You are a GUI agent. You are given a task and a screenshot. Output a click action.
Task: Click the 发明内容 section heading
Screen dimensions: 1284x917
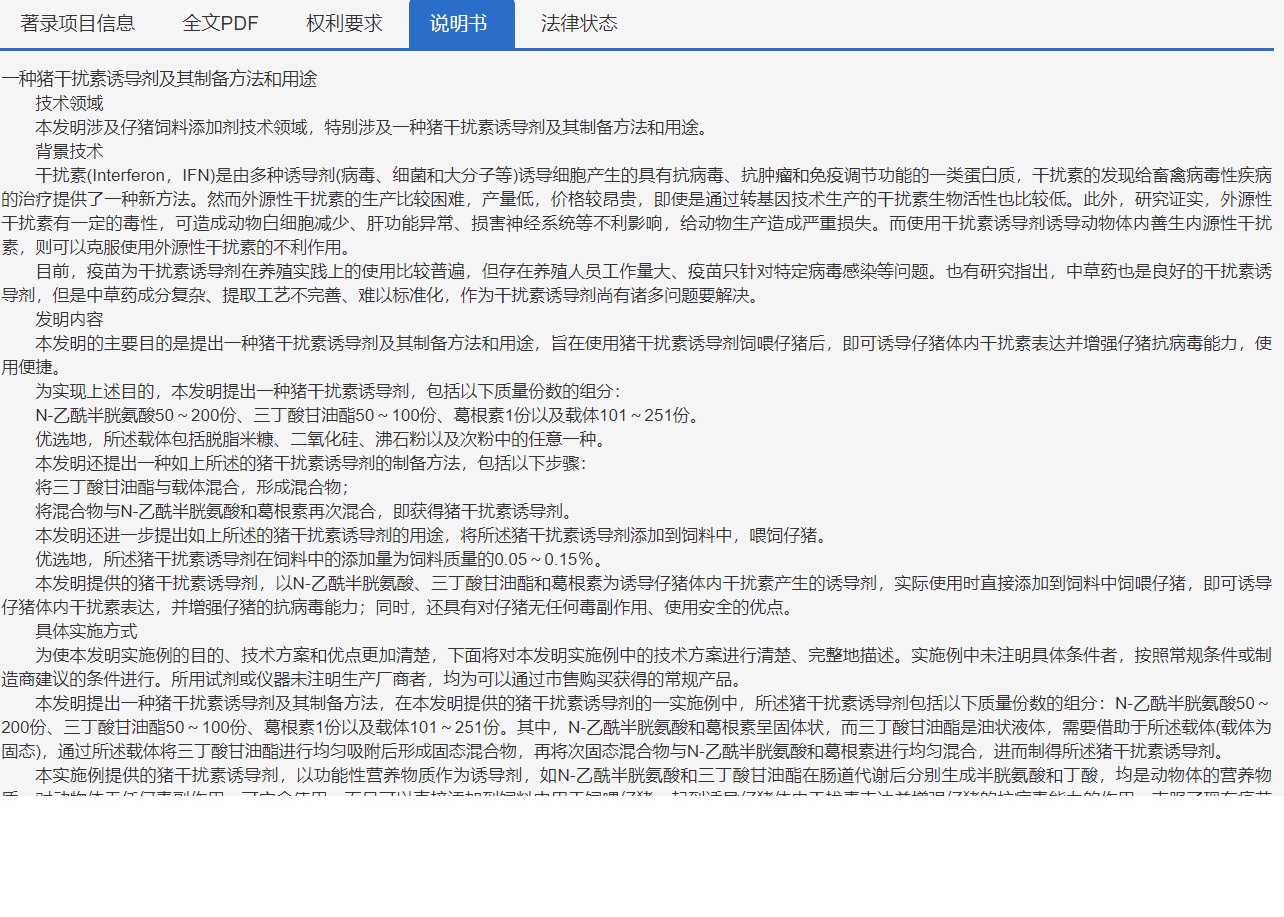(69, 319)
